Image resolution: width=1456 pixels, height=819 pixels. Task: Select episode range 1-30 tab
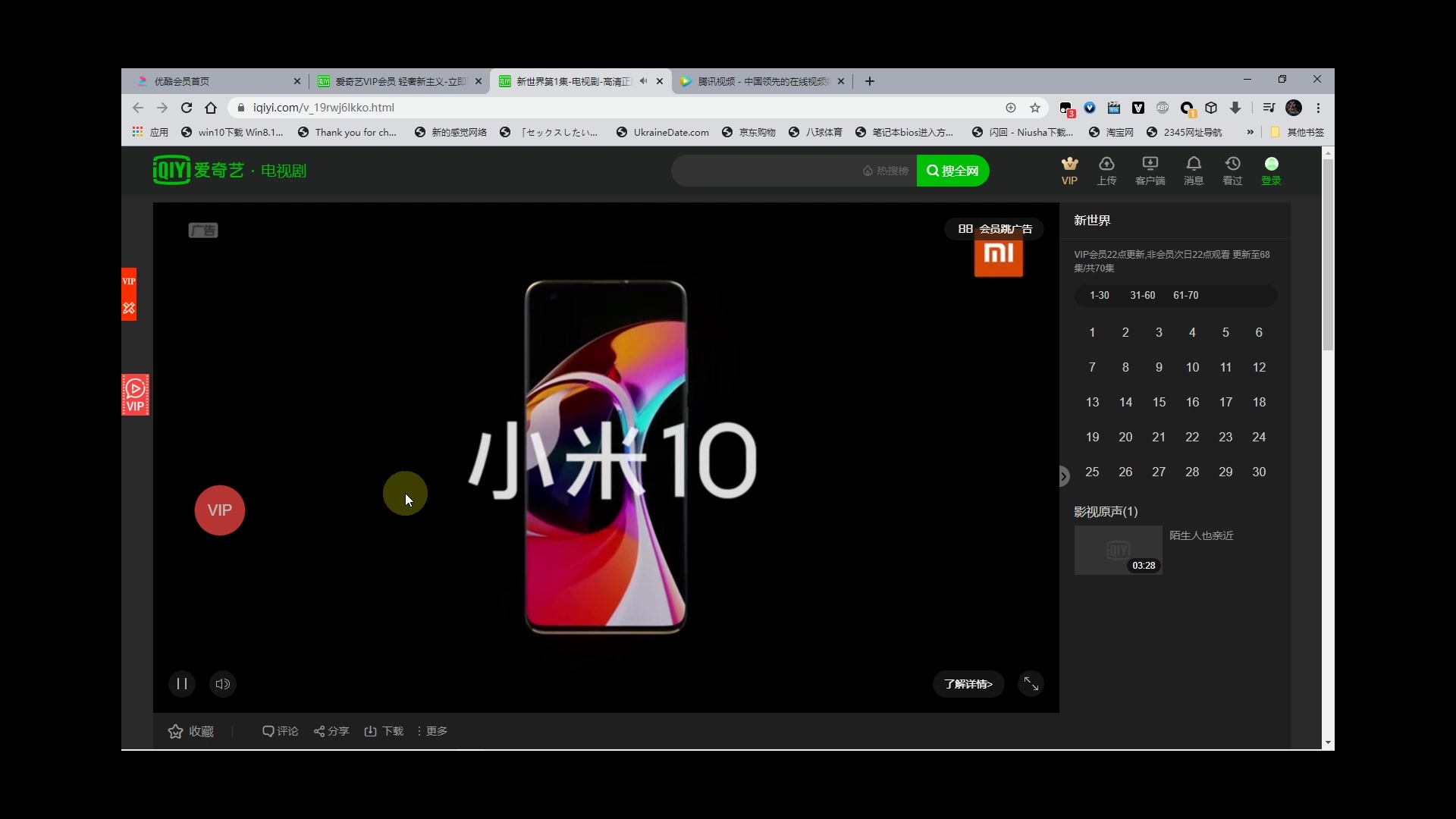point(1099,295)
